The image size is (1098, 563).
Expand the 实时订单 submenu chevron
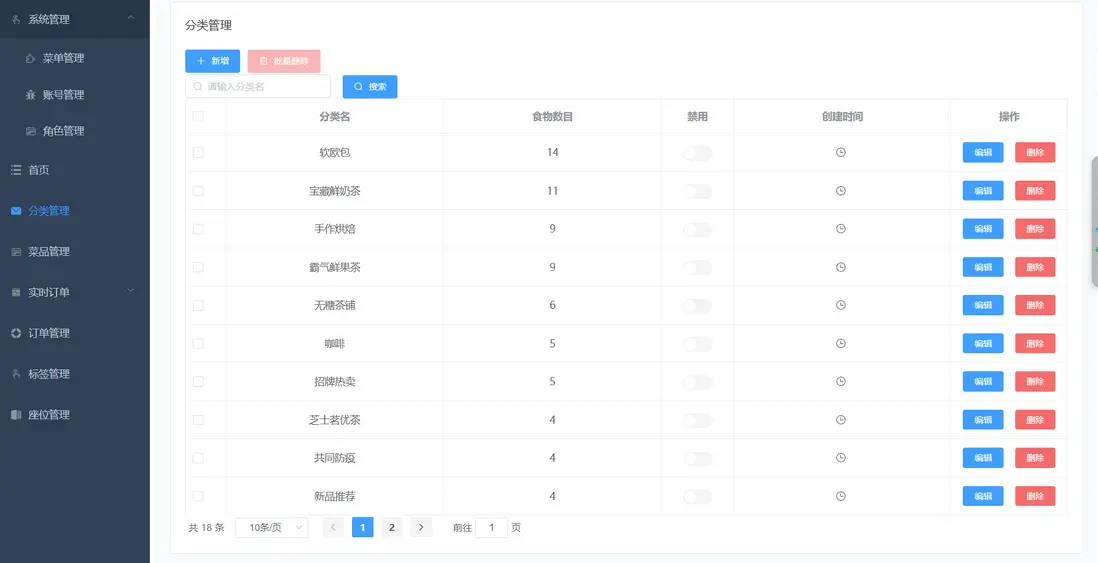click(131, 291)
